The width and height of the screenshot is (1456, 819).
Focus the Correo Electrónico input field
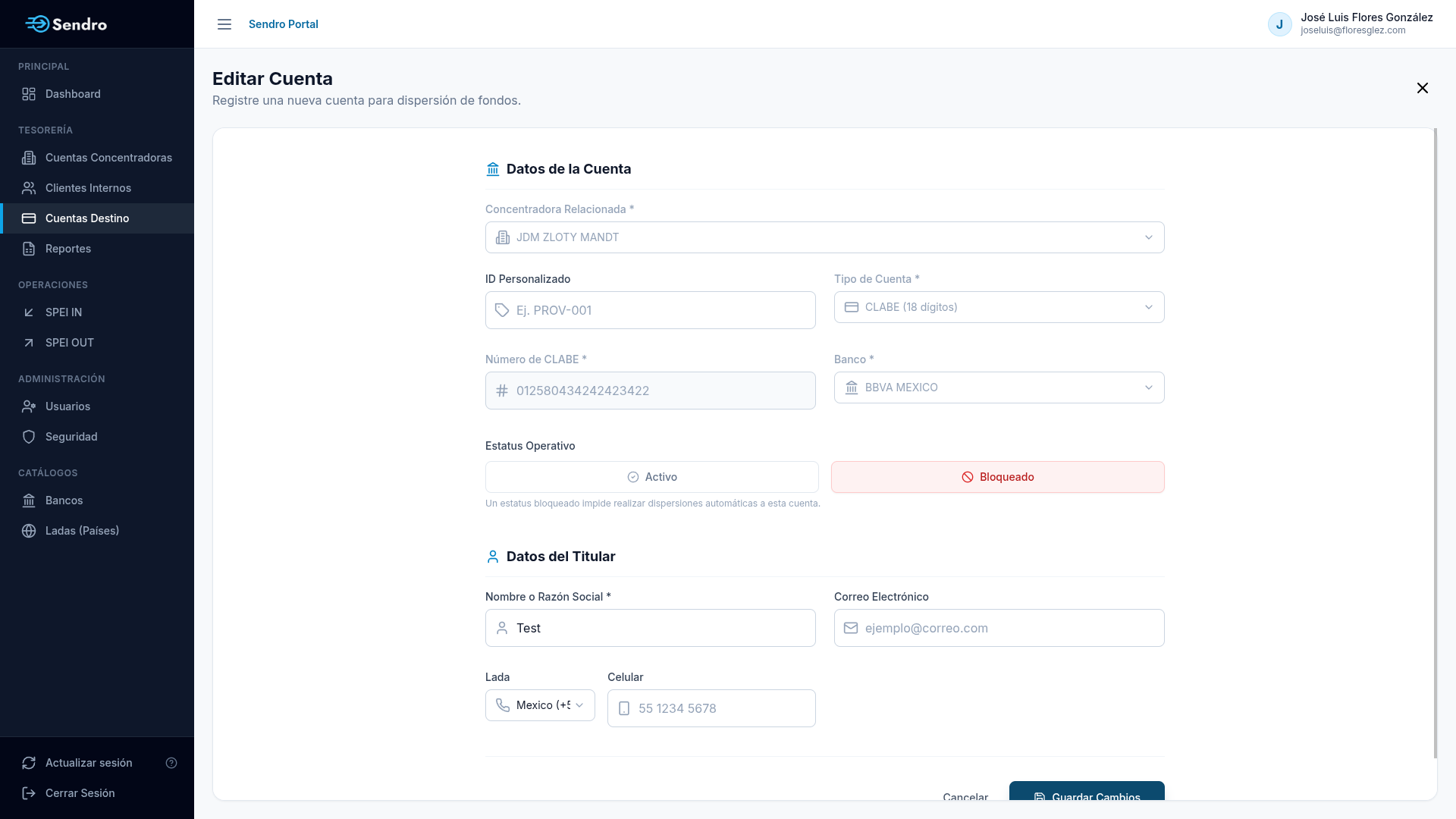pyautogui.click(x=999, y=628)
